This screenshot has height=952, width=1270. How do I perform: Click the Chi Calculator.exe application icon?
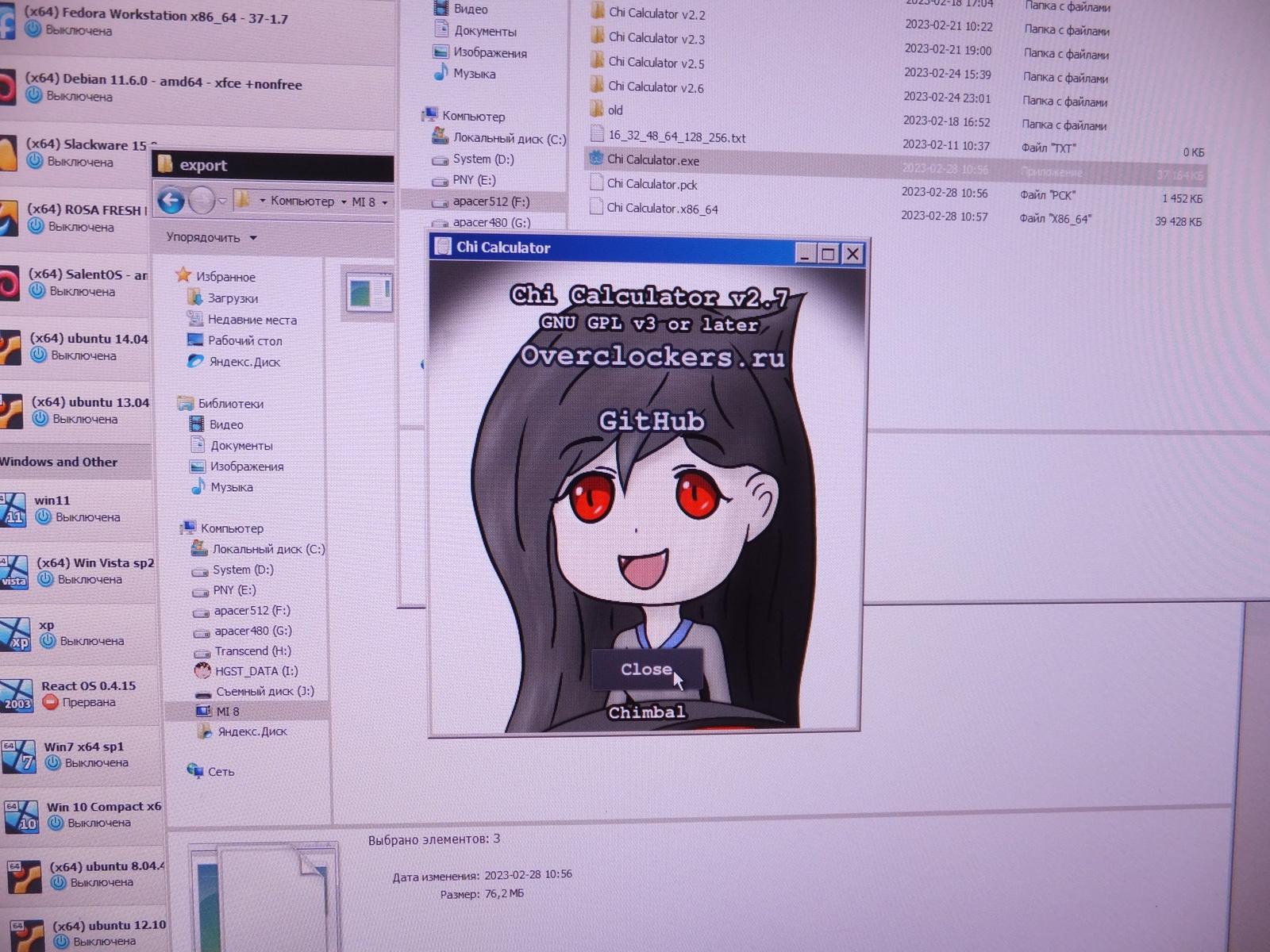596,159
